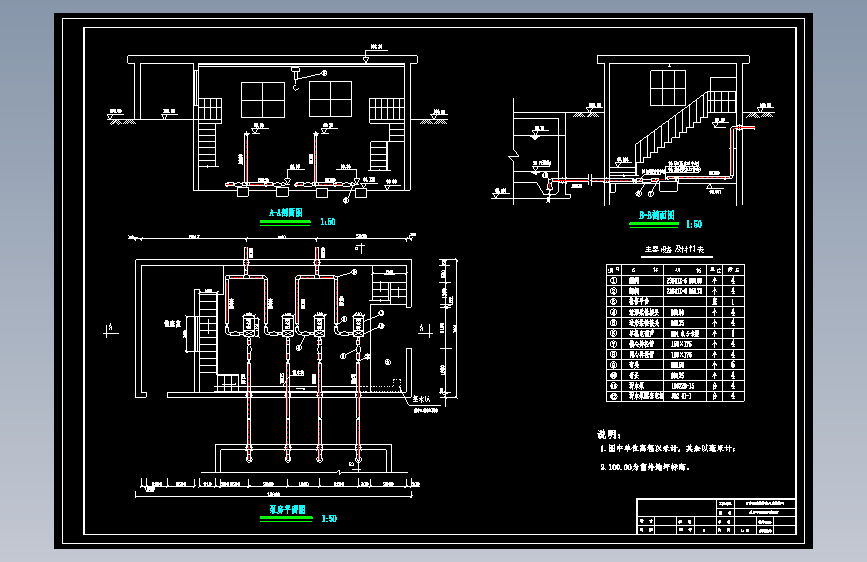Select the "主要设备及材料表" table heading
This screenshot has height=562, width=867.
coord(675,249)
